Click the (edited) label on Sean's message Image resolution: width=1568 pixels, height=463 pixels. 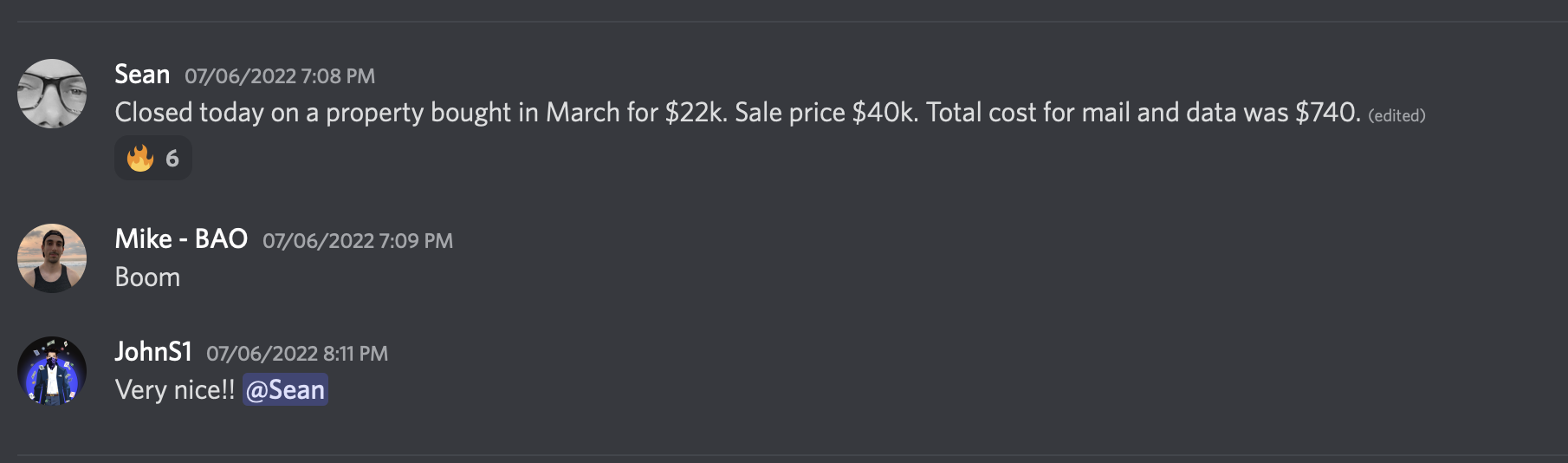1396,115
